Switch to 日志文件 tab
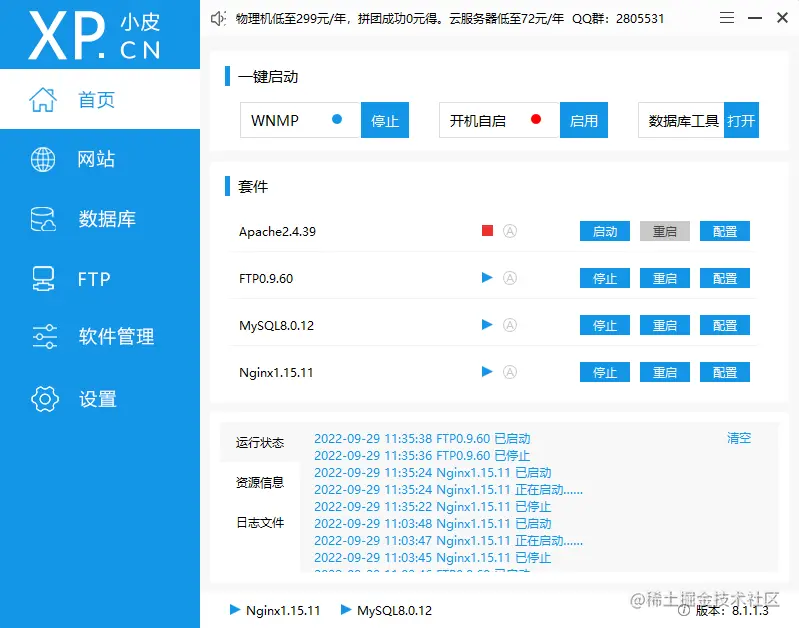799x628 pixels. coord(260,522)
